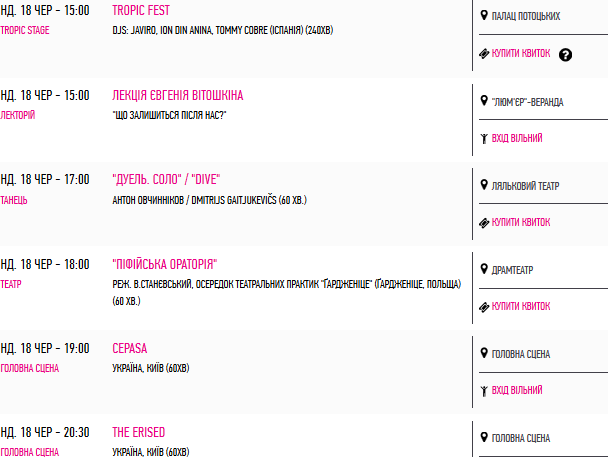Click location pin next to Ляльковий театр
Image resolution: width=608 pixels, height=457 pixels.
pos(484,185)
